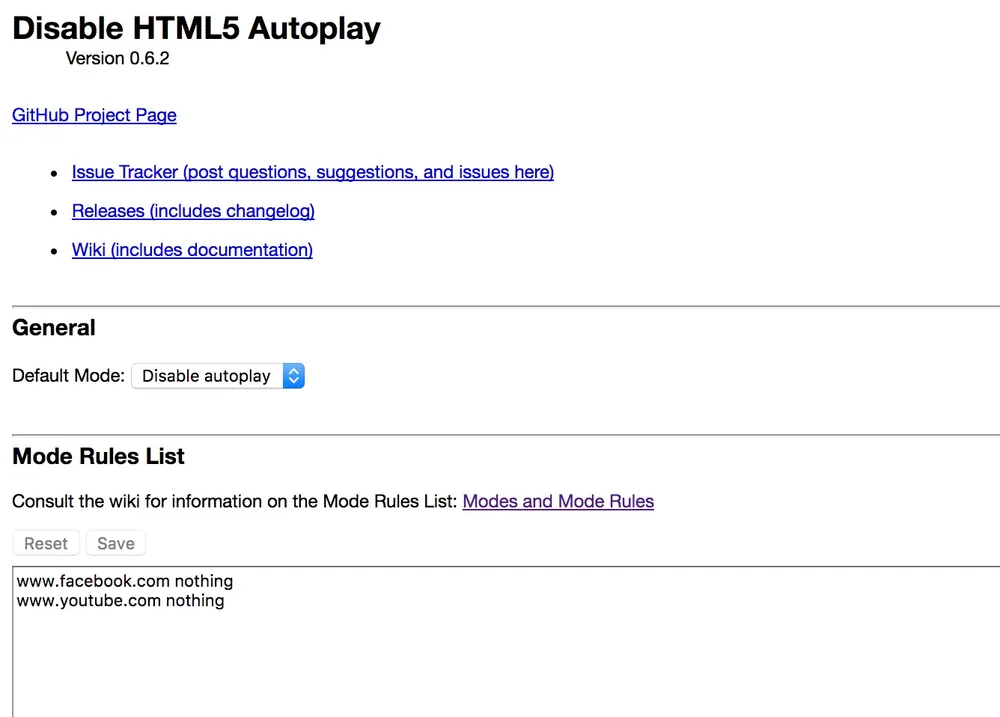Click the bullet beside Wiki link
Viewport: 1000px width, 717px height.
(x=54, y=252)
